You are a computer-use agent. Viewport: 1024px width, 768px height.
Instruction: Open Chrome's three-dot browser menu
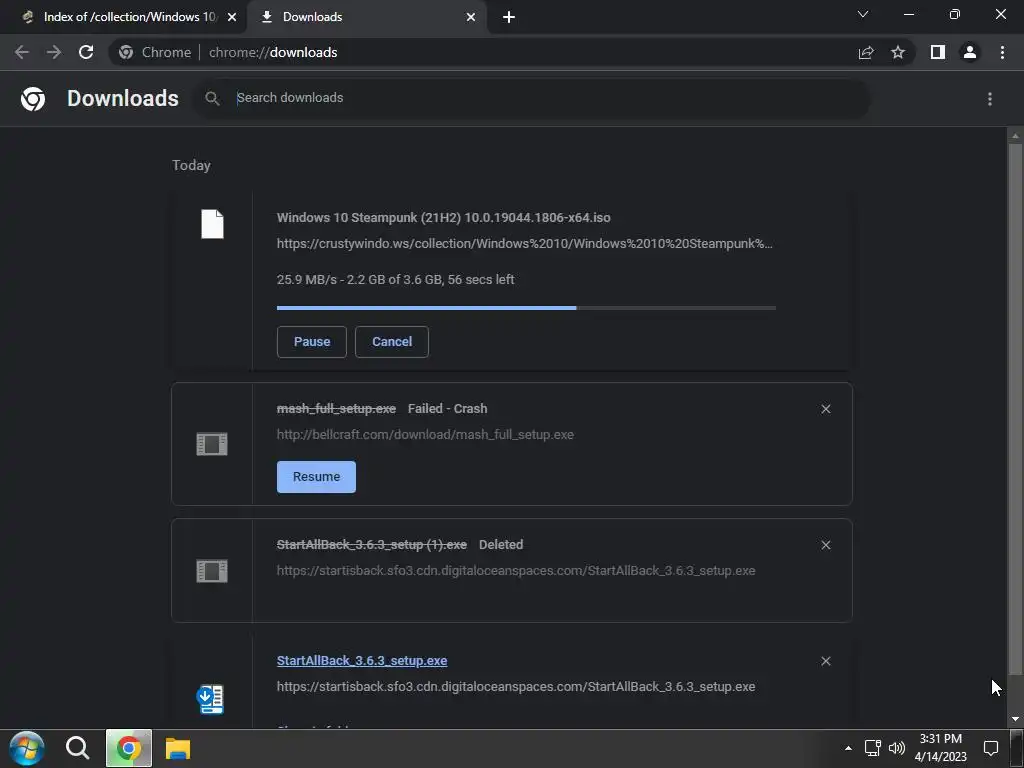(x=1002, y=52)
